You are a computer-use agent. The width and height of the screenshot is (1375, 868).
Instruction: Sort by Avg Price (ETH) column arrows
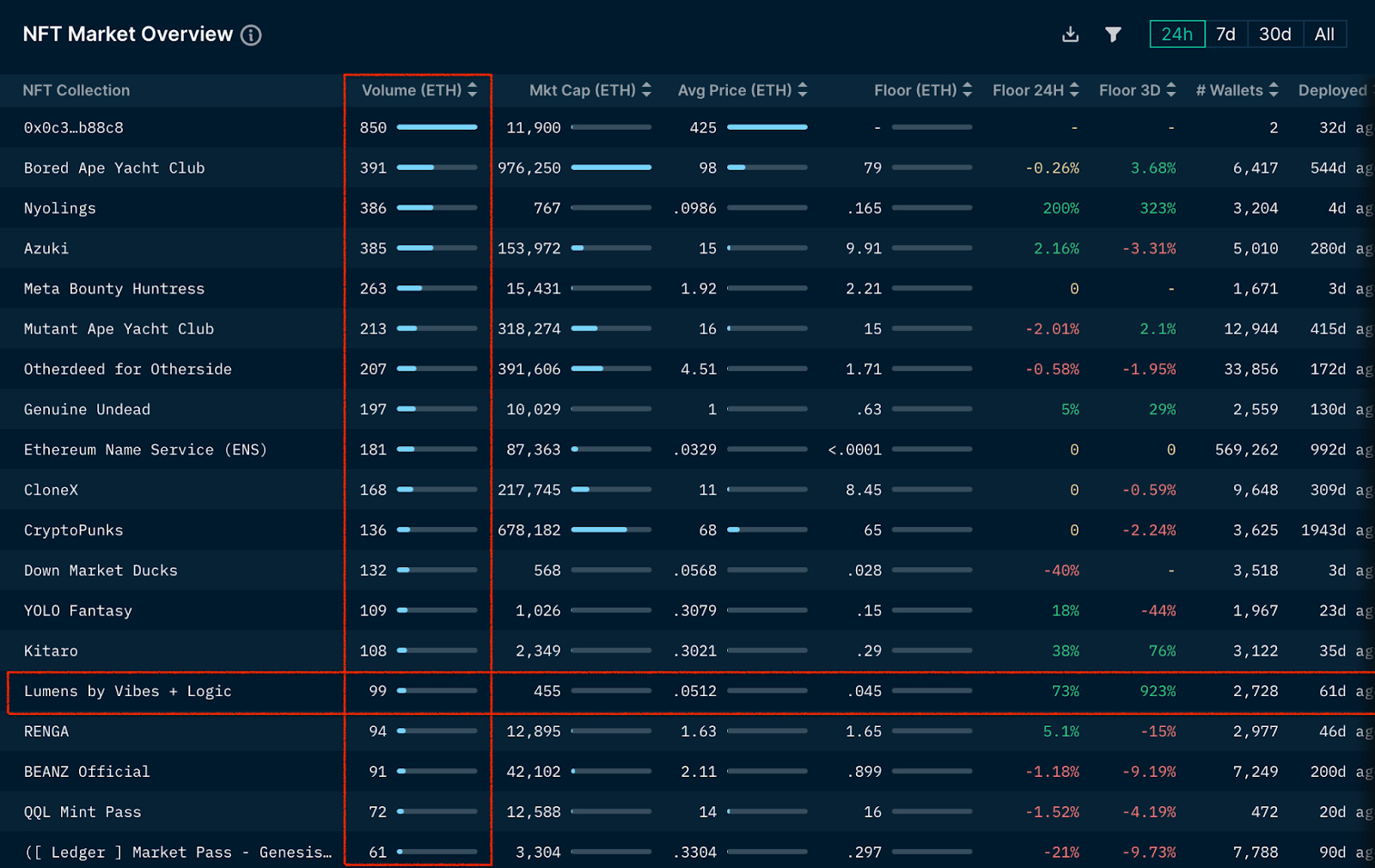click(x=803, y=90)
